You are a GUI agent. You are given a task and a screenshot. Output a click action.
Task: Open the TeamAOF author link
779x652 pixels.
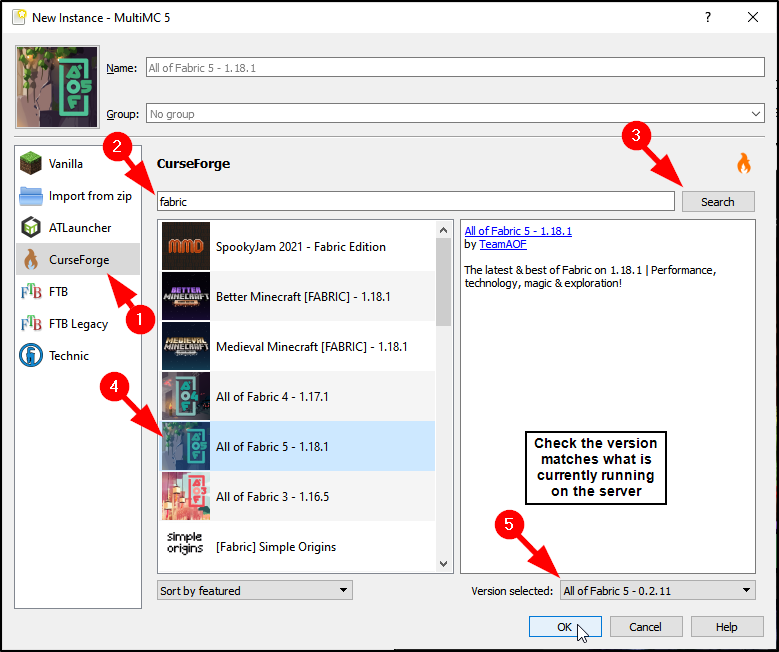503,244
